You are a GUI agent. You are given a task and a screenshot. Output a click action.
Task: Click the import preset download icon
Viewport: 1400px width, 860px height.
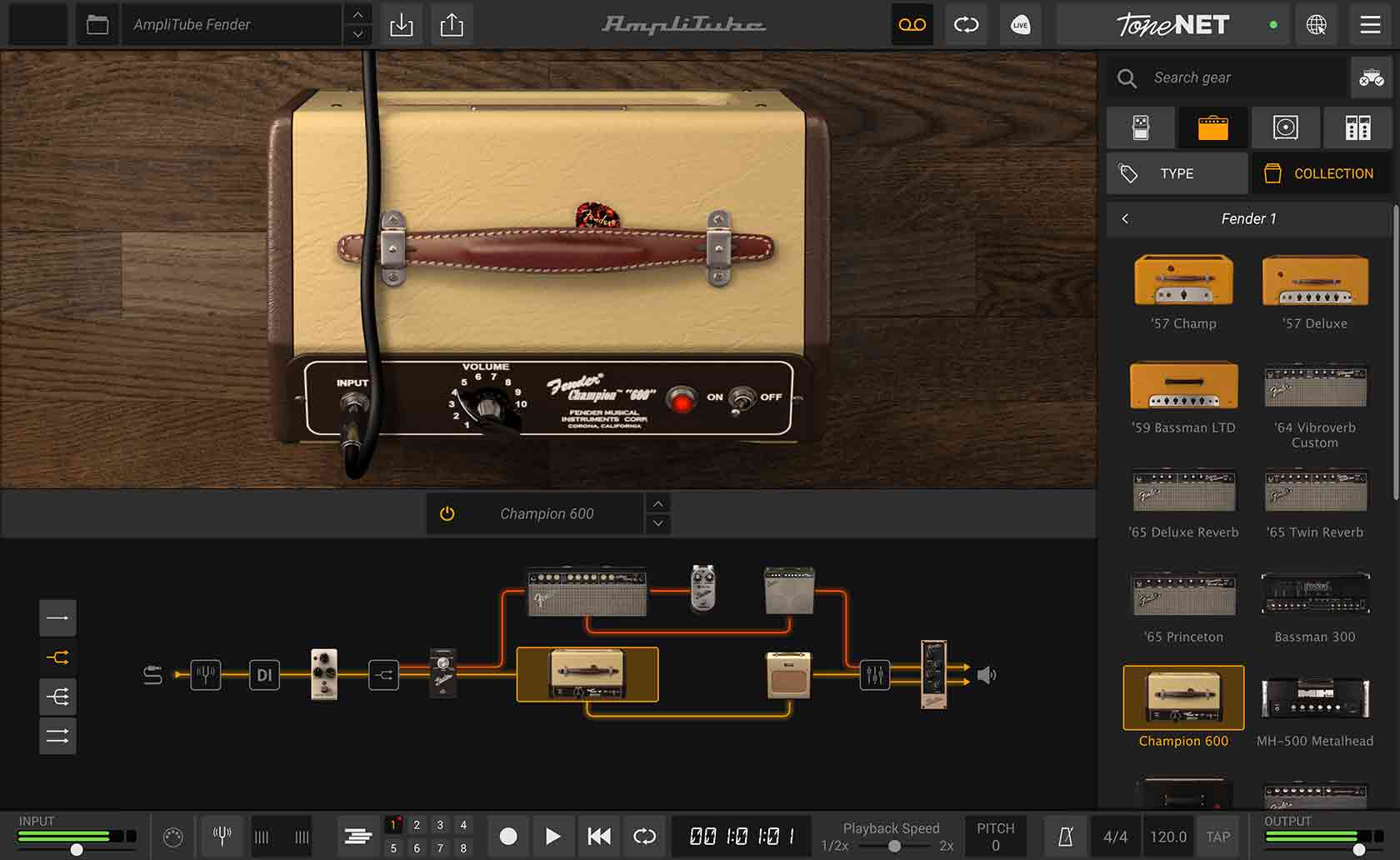tap(401, 25)
